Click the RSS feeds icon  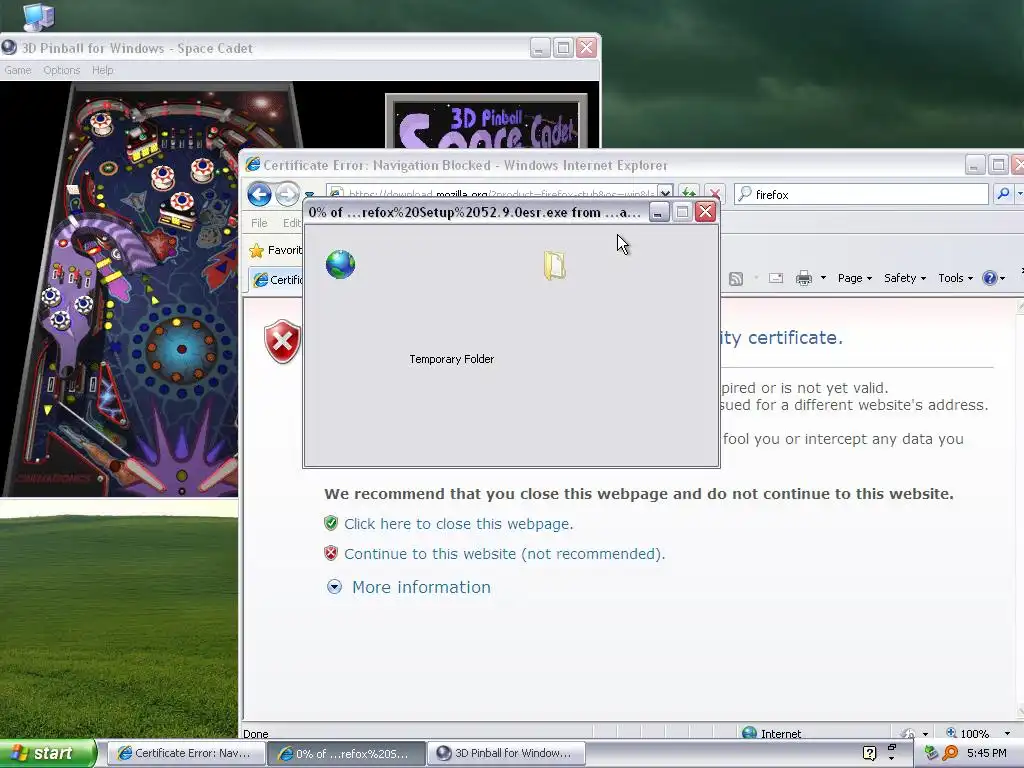[736, 278]
